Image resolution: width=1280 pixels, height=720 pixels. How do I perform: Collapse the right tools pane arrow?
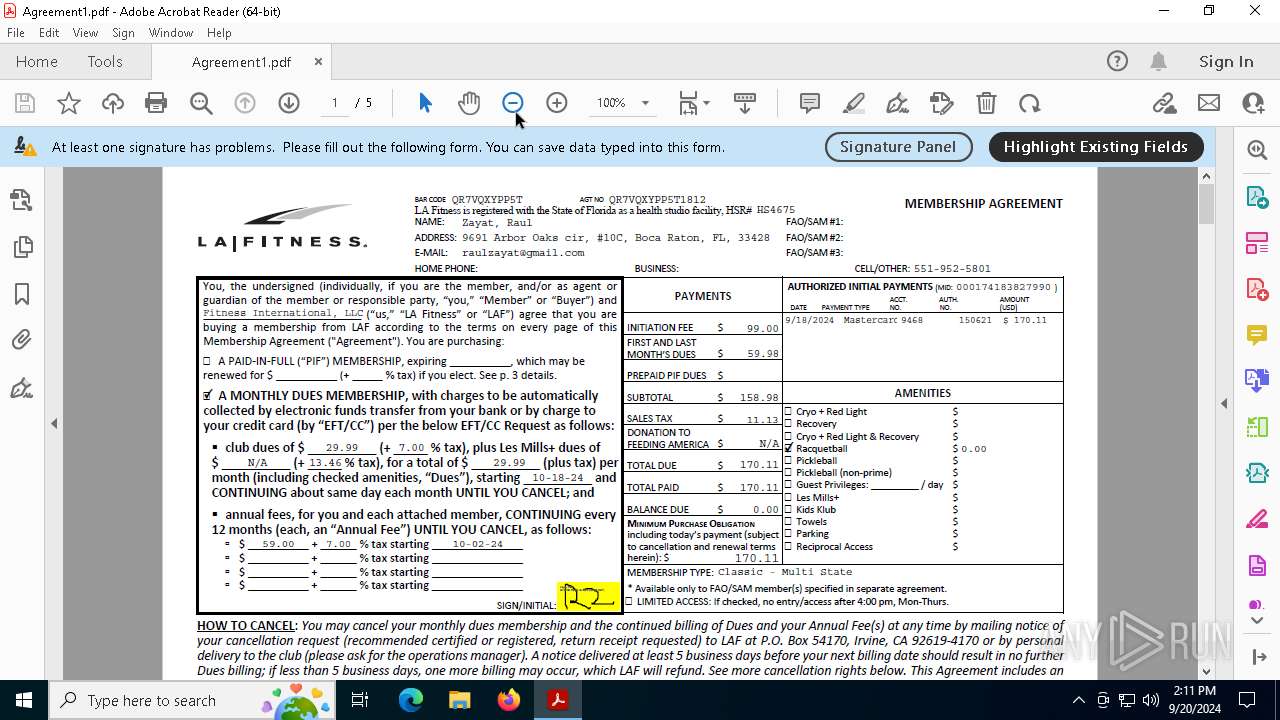point(1224,404)
